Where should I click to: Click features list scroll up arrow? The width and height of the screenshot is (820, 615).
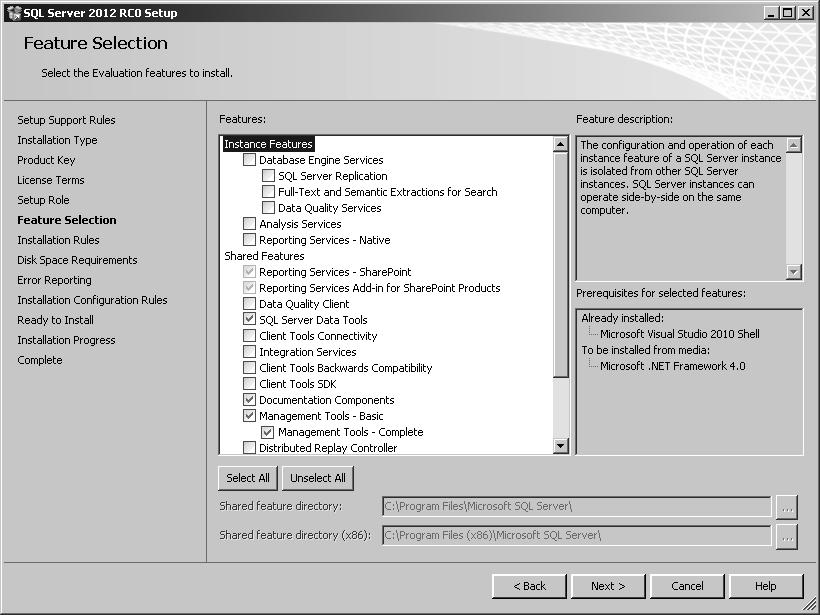click(x=561, y=144)
